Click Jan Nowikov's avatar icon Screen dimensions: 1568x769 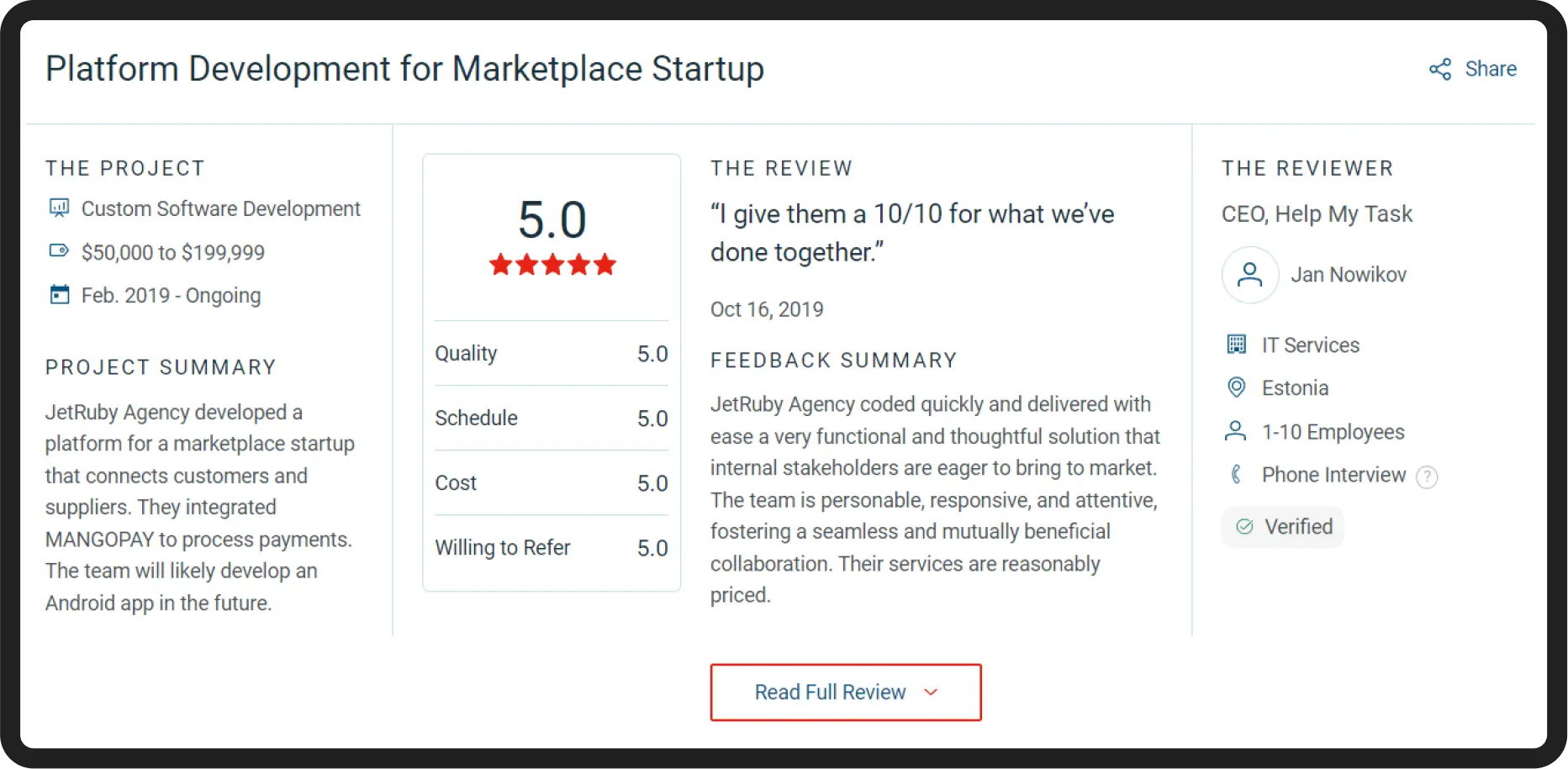coord(1250,275)
